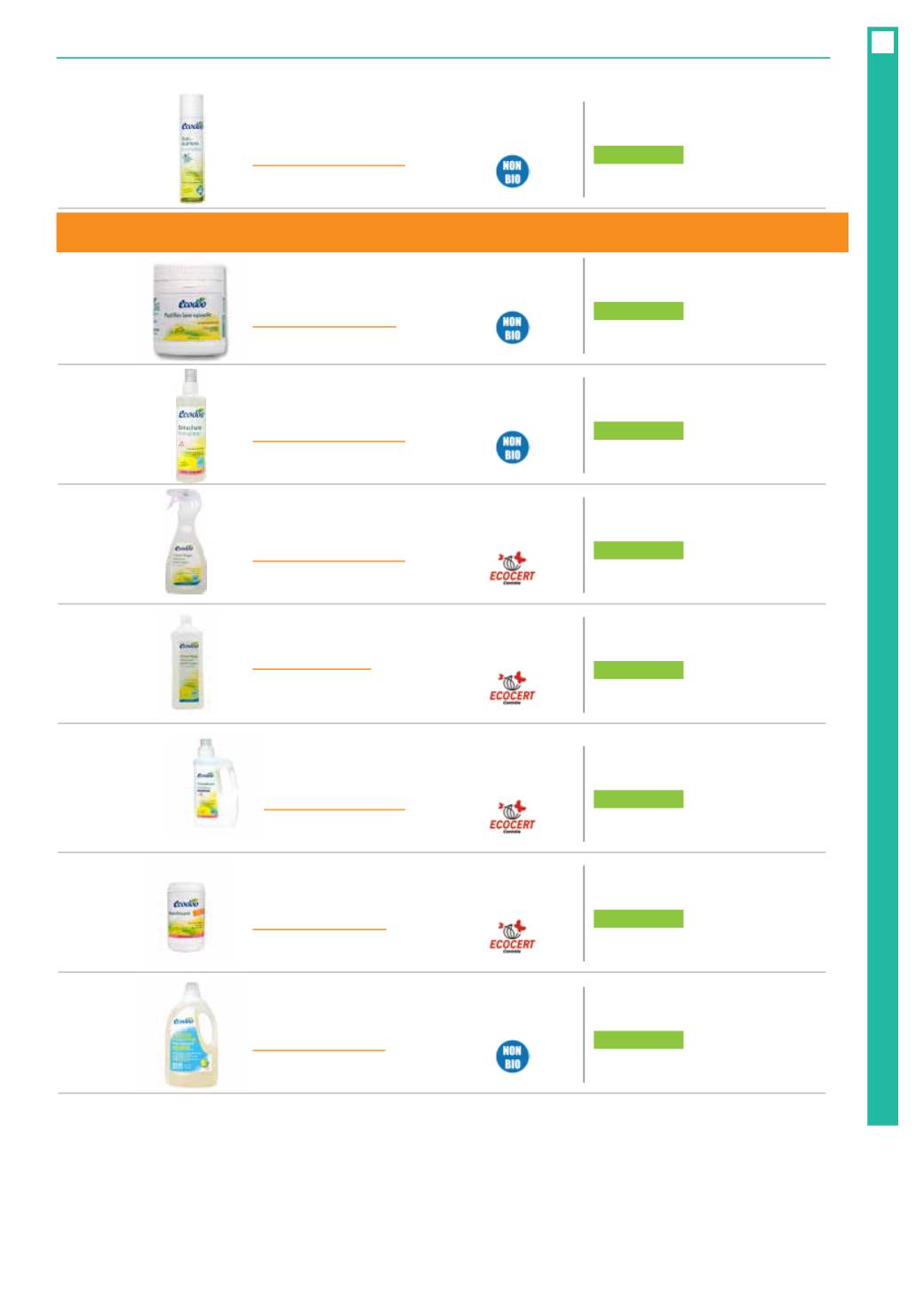Click the NON BIO badge beside the aerosol spray can
This screenshot has width=924, height=1307.
[512, 171]
